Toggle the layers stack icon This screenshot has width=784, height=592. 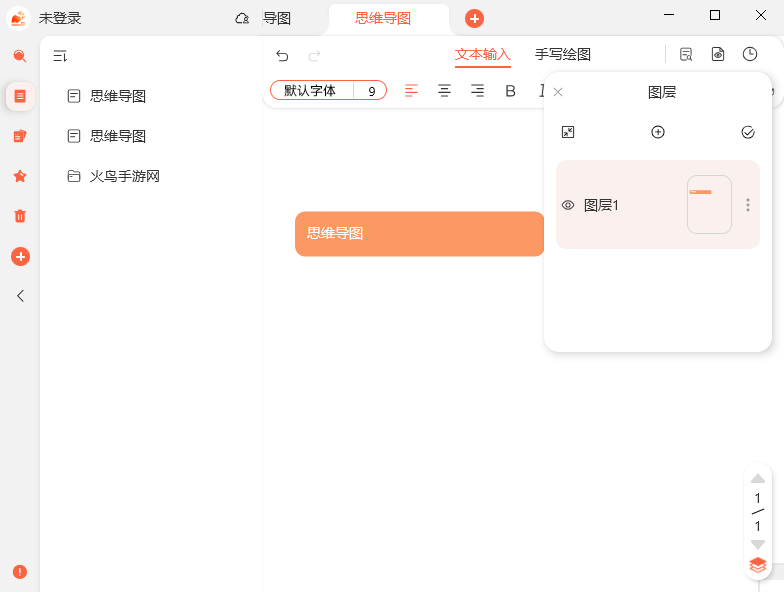[758, 565]
